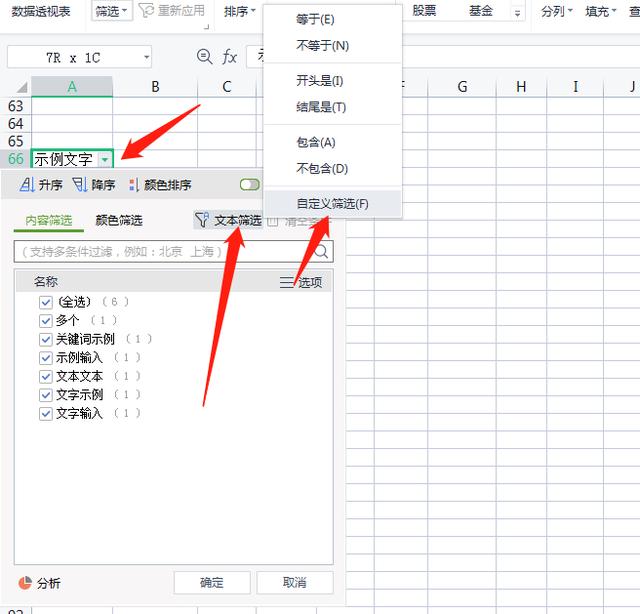640x614 pixels.
Task: Click the ascending sort icon (升序)
Action: 27,185
